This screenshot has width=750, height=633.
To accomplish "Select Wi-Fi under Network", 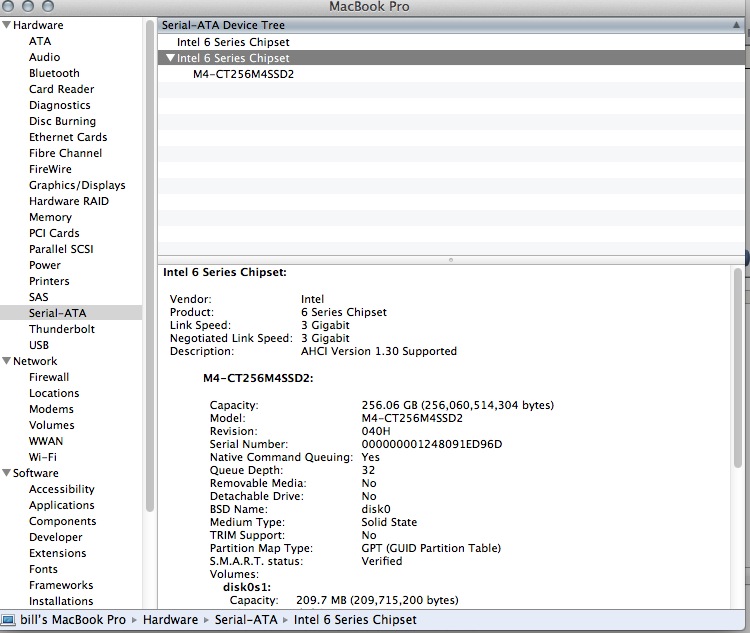I will point(43,457).
